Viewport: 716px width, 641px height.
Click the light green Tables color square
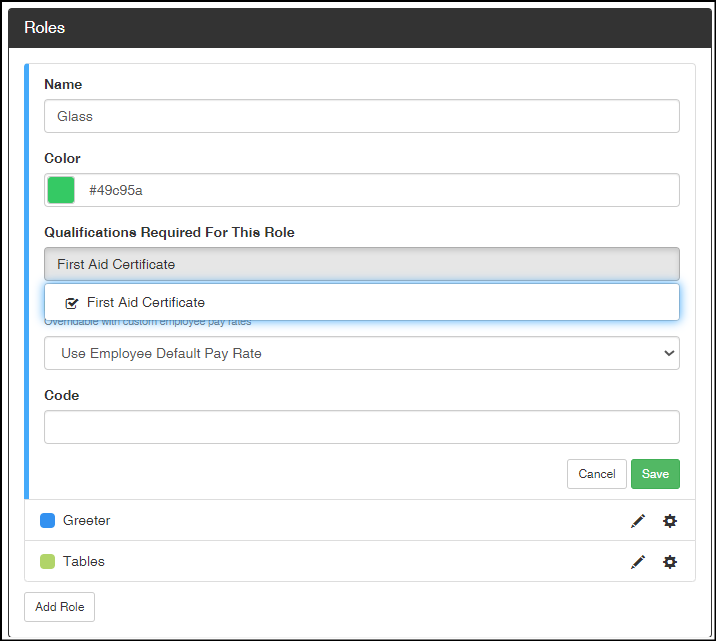click(47, 562)
